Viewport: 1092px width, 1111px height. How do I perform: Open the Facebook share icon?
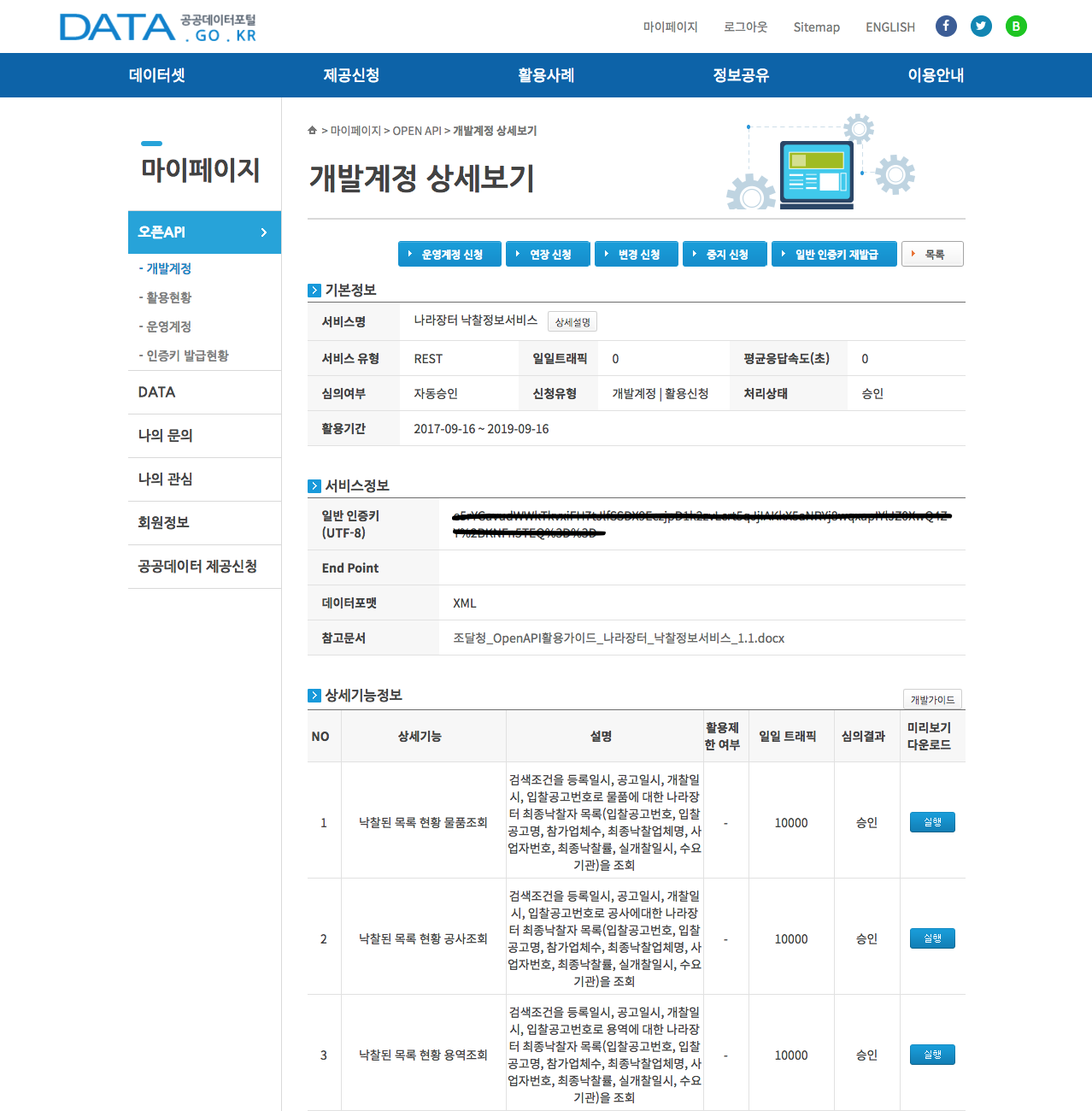[x=946, y=26]
